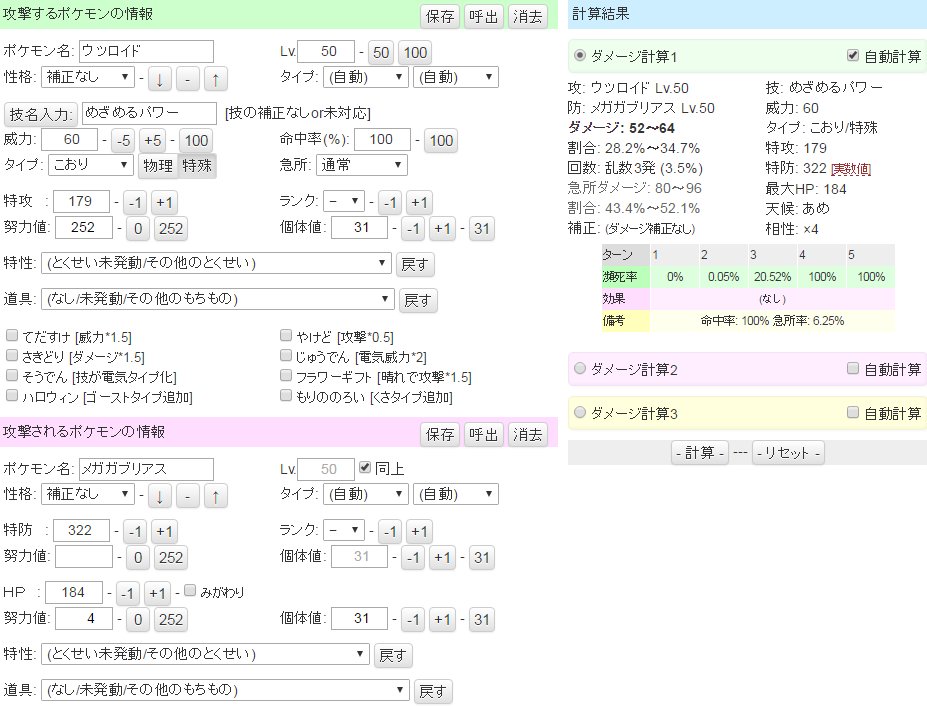
Task: Click 戻す next to attacker 特性
Action: tap(415, 264)
